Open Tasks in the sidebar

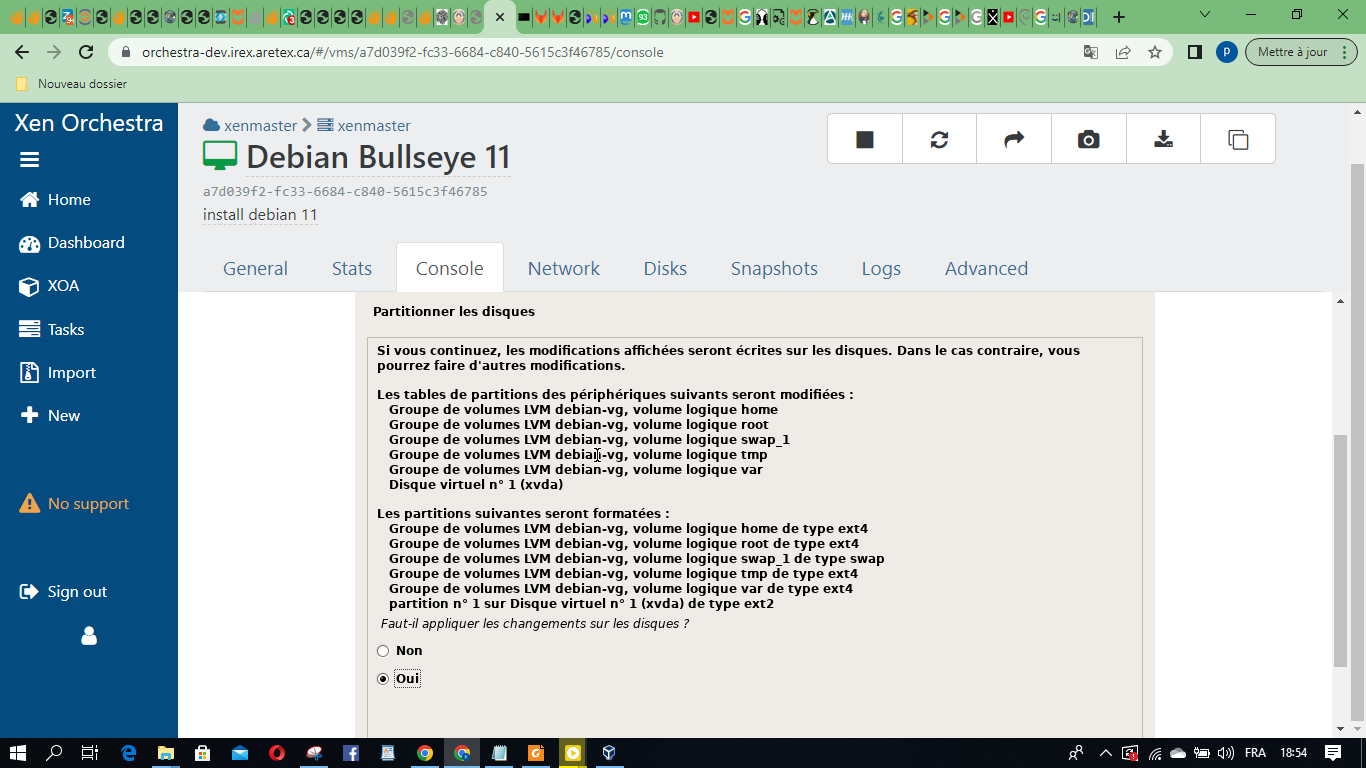pyautogui.click(x=52, y=329)
